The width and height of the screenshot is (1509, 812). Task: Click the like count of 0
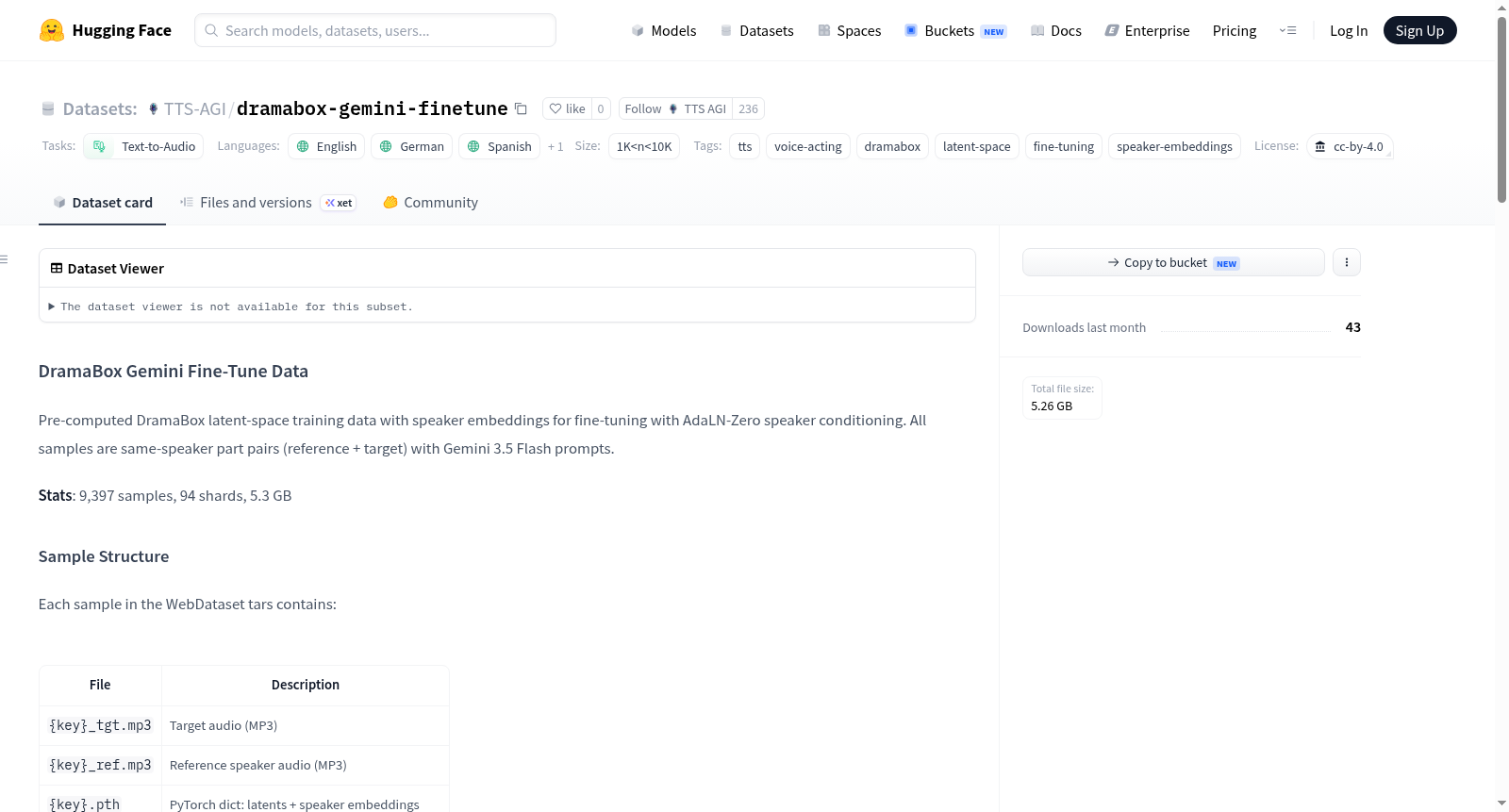(x=601, y=108)
